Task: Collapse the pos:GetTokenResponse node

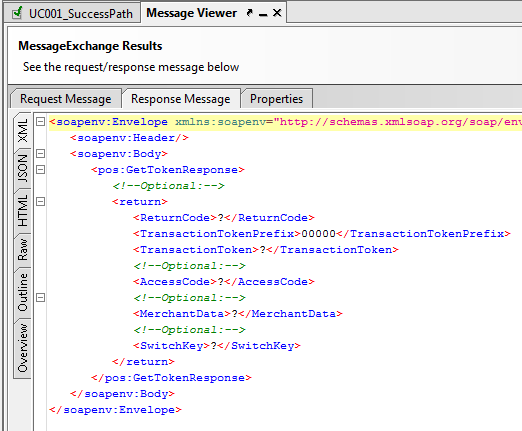Action: 40,170
